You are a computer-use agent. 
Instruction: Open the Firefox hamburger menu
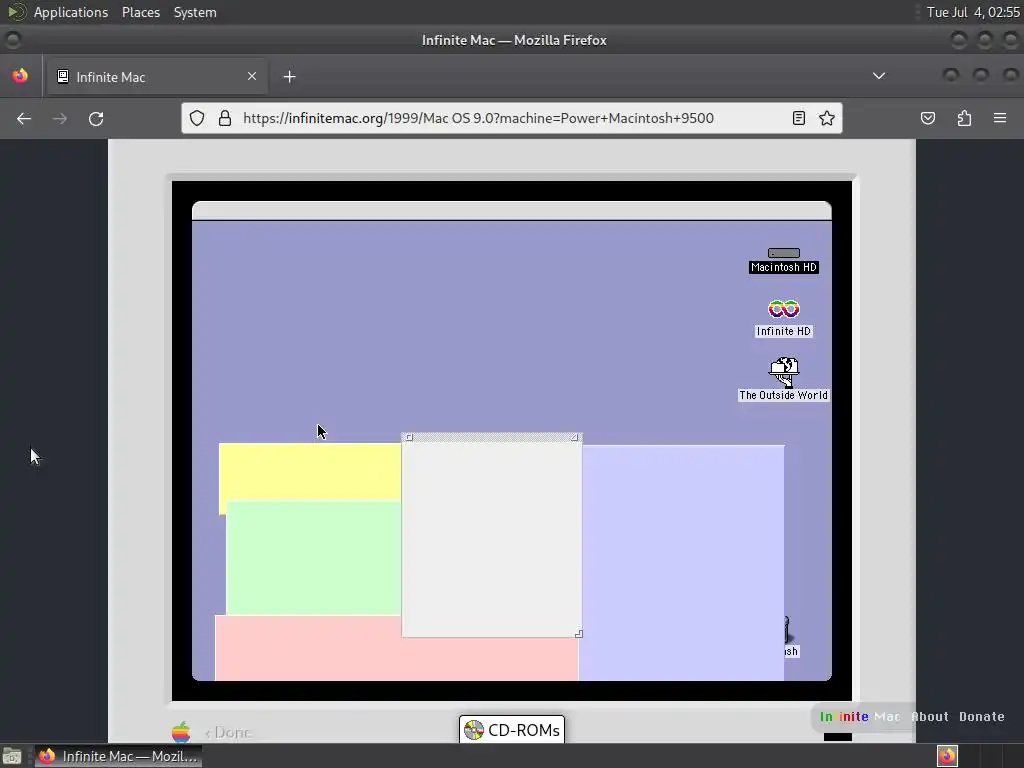[1000, 118]
